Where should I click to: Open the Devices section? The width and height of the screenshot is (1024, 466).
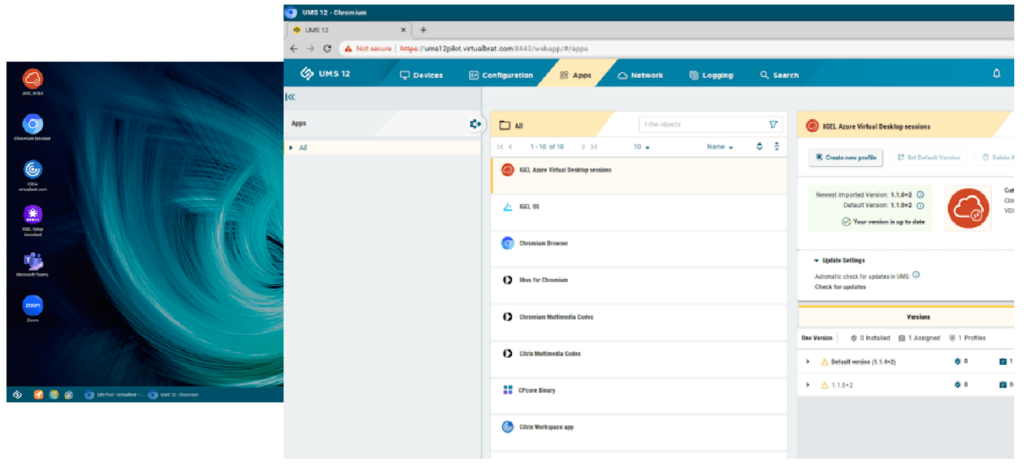[421, 75]
